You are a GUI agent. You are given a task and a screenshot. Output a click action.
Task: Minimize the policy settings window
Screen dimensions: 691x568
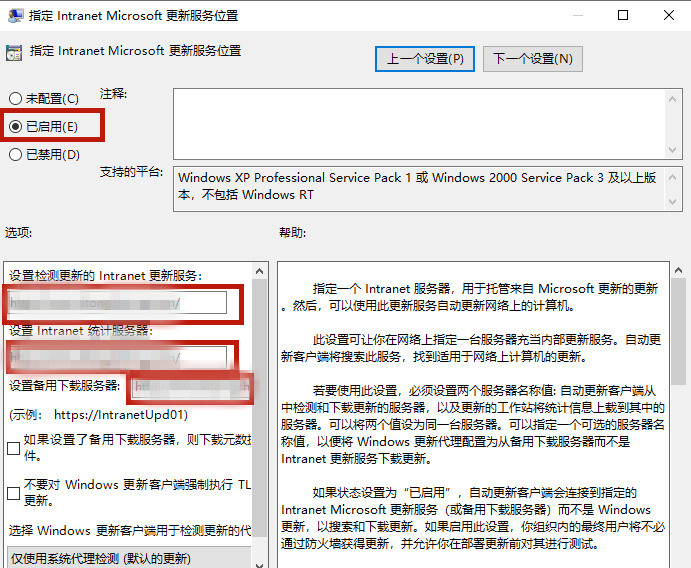[x=578, y=15]
